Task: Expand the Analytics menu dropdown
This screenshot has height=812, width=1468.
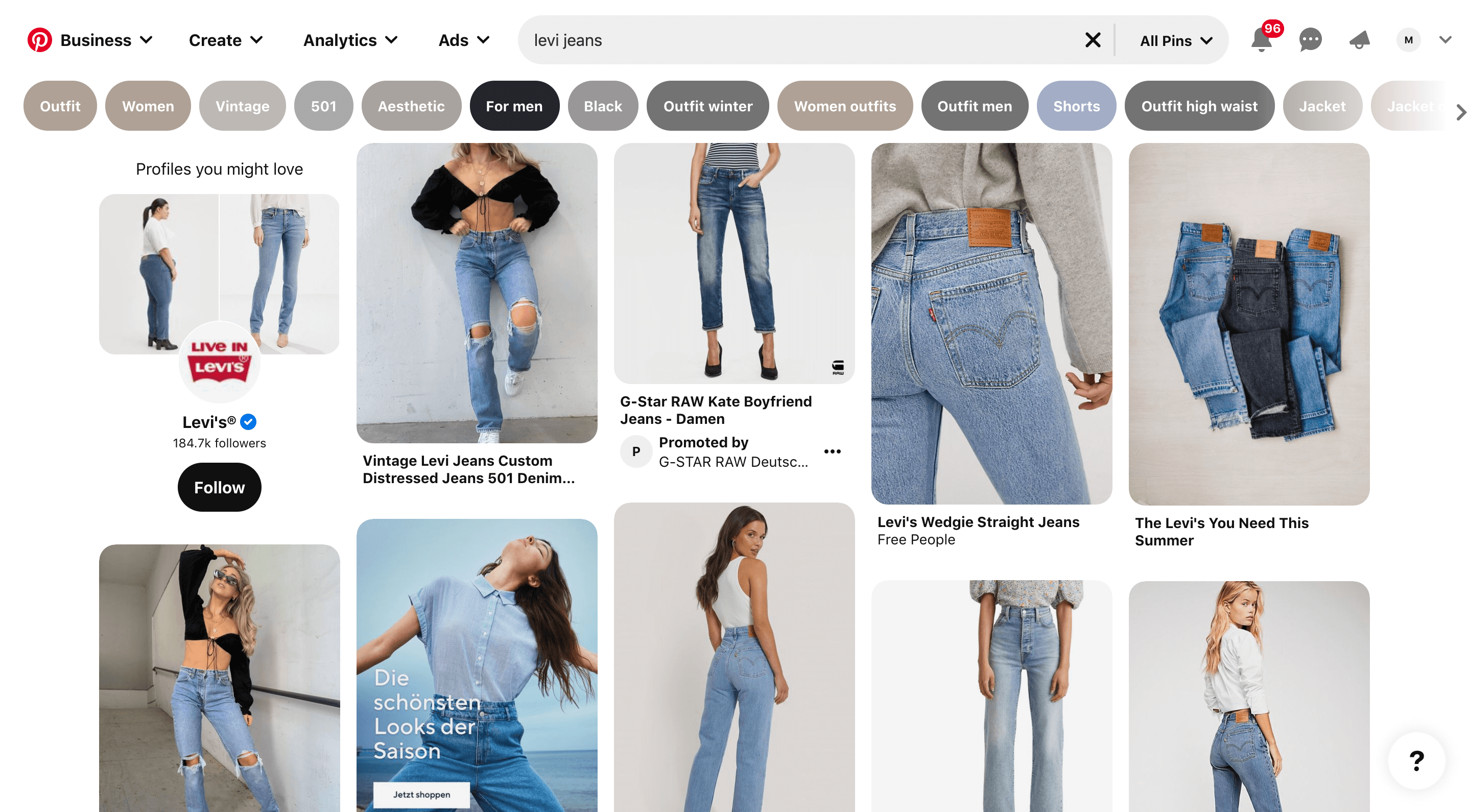Action: [351, 40]
